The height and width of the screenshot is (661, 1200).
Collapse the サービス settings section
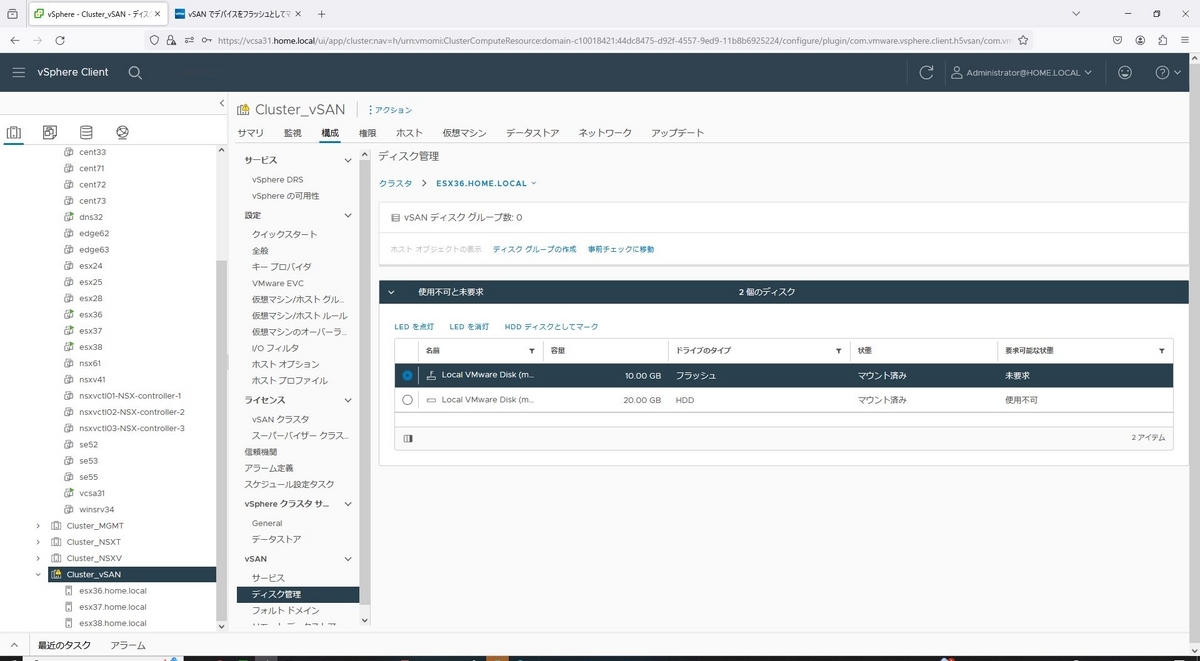click(348, 160)
